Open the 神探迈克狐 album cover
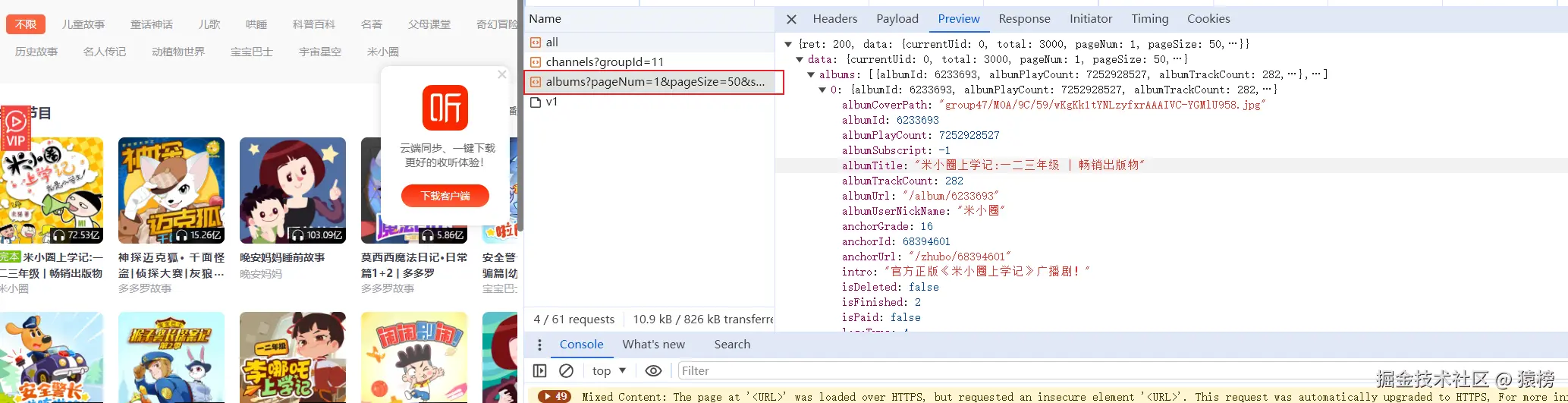Viewport: 1568px width, 403px height. click(x=171, y=190)
